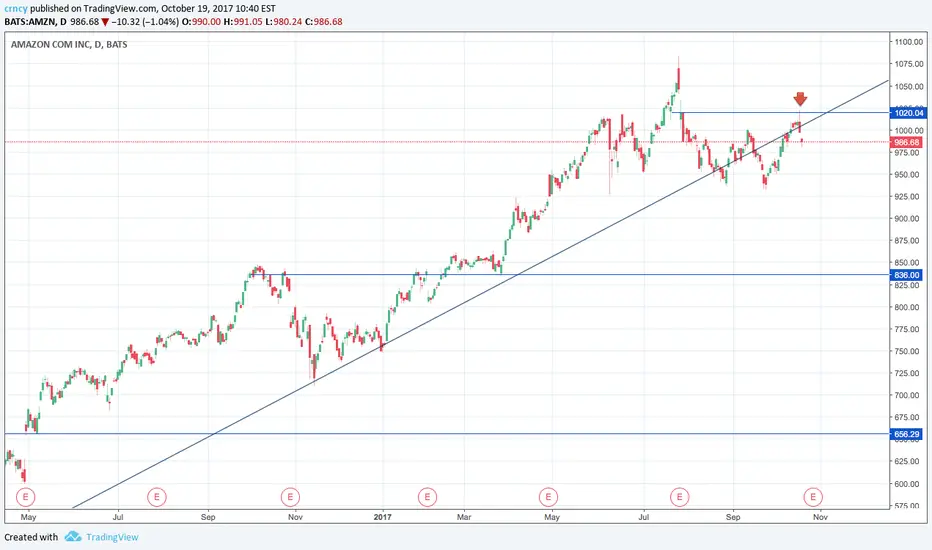
Task: Click the −10.32 (−1.04%) change text
Action: pyautogui.click(x=145, y=22)
